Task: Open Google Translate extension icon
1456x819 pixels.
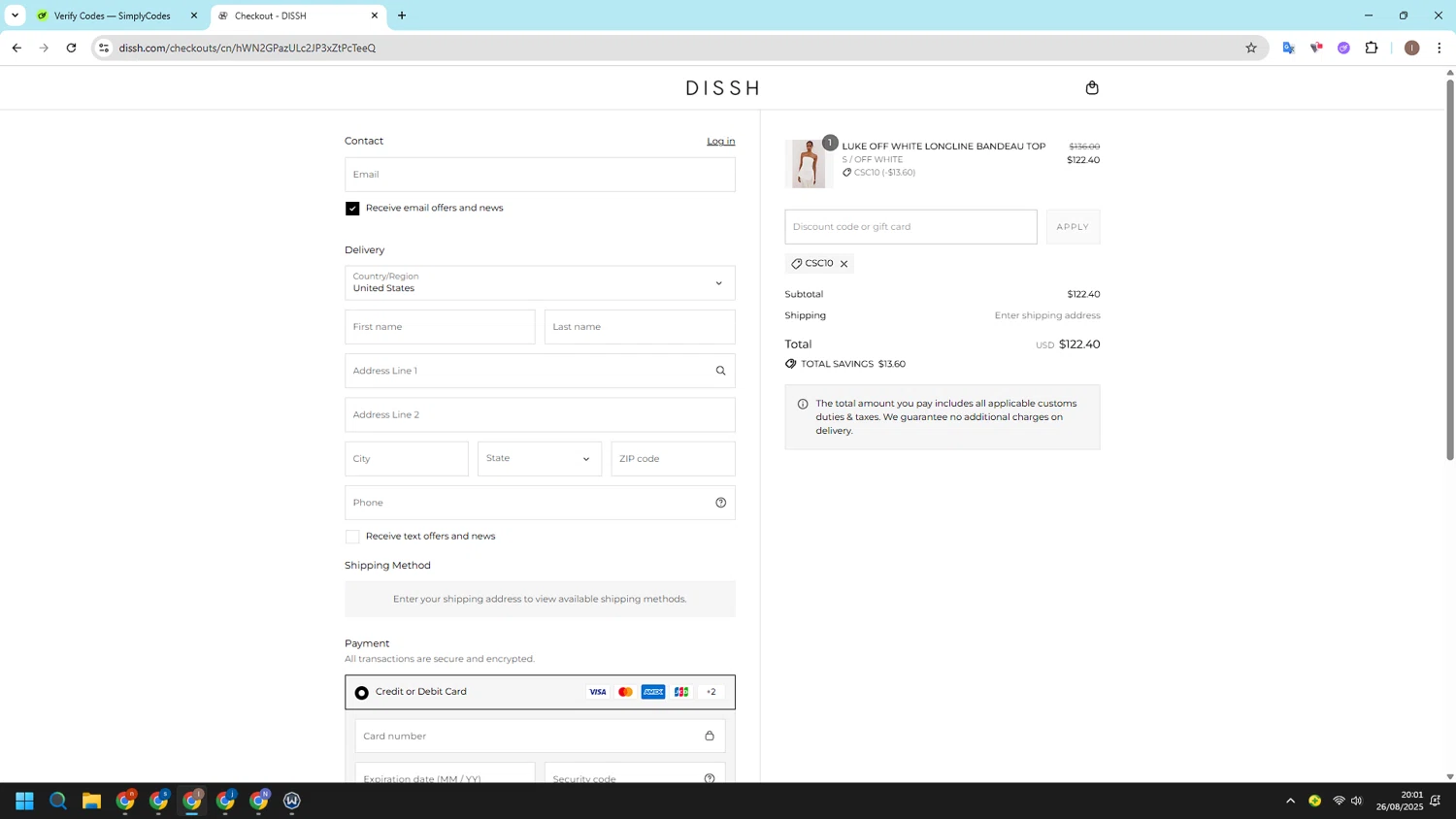Action: [x=1289, y=48]
